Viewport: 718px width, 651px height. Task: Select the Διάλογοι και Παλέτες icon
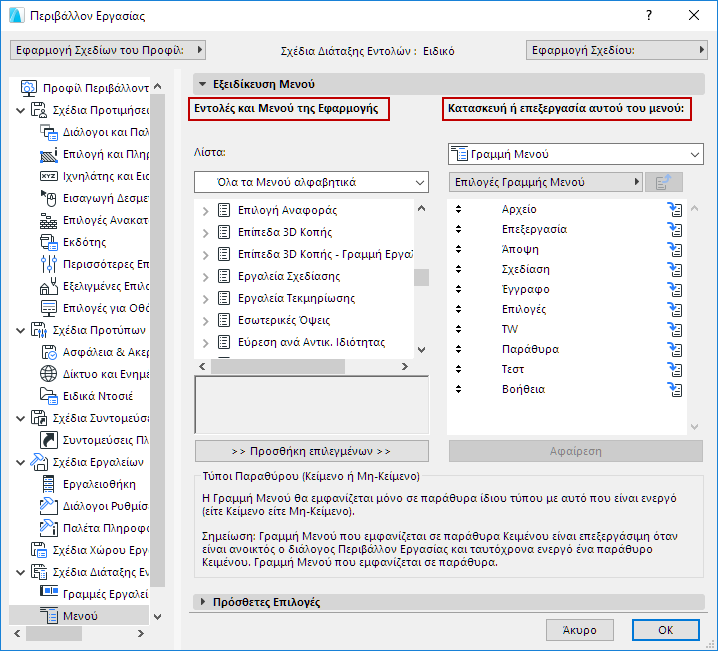(x=49, y=132)
